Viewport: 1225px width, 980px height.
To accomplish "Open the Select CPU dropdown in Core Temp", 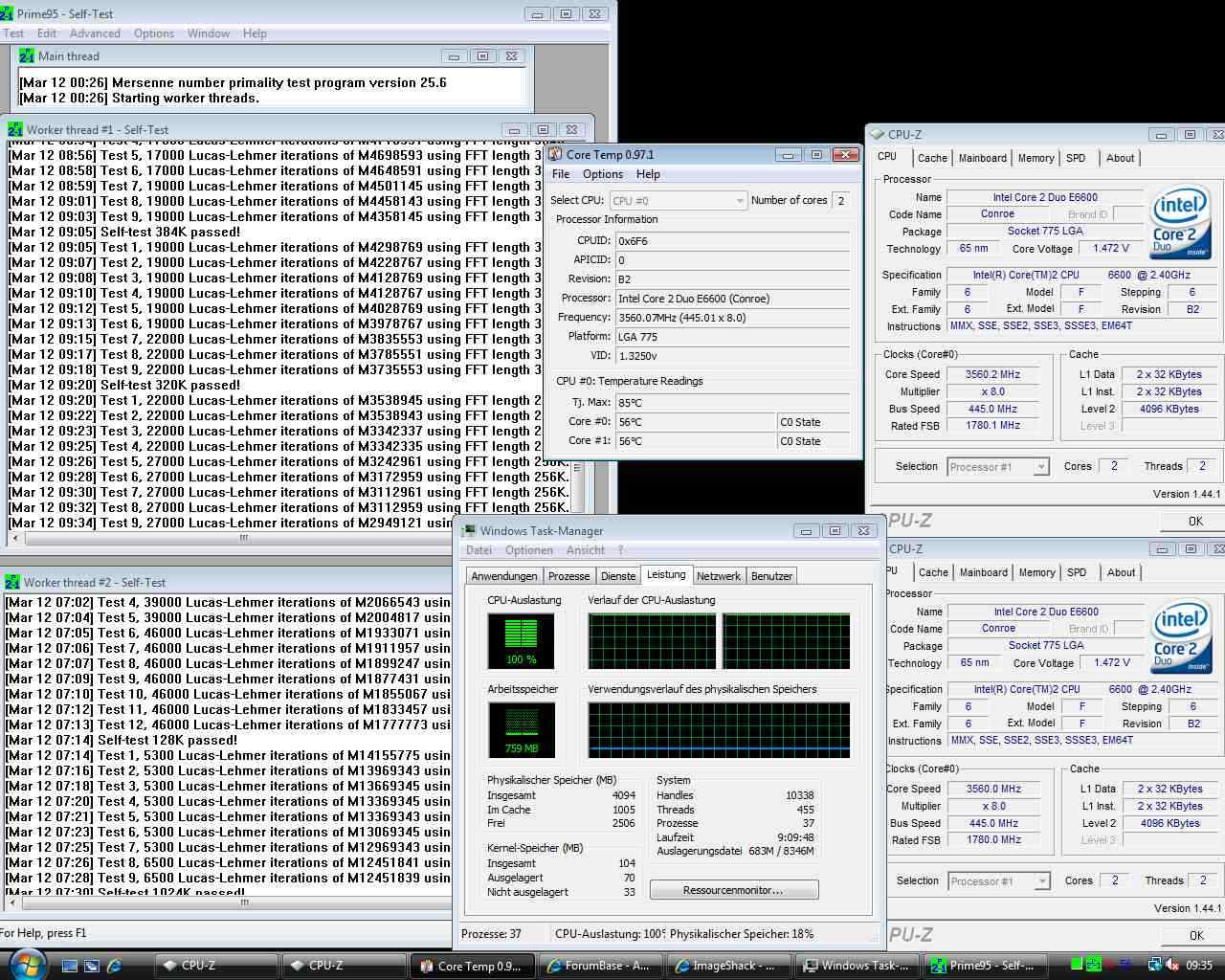I will pyautogui.click(x=678, y=200).
